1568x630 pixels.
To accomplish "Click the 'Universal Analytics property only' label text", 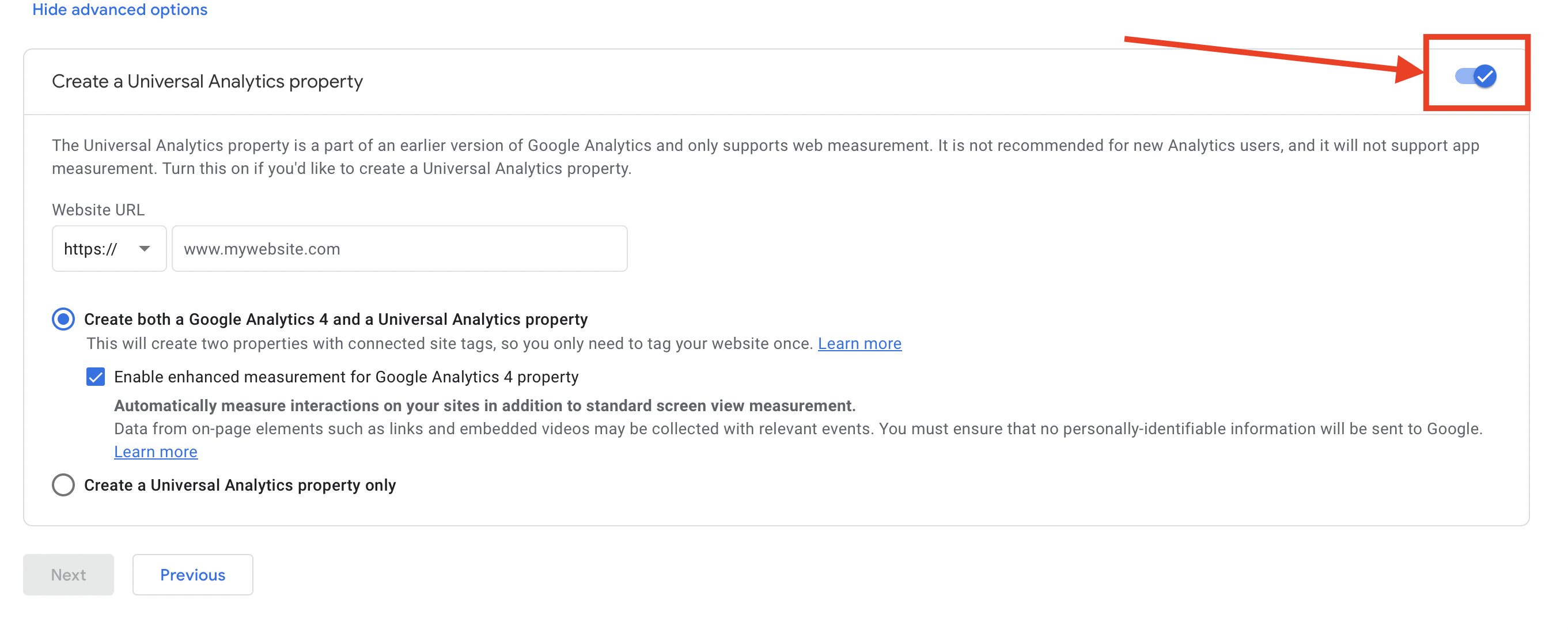I will tap(240, 485).
